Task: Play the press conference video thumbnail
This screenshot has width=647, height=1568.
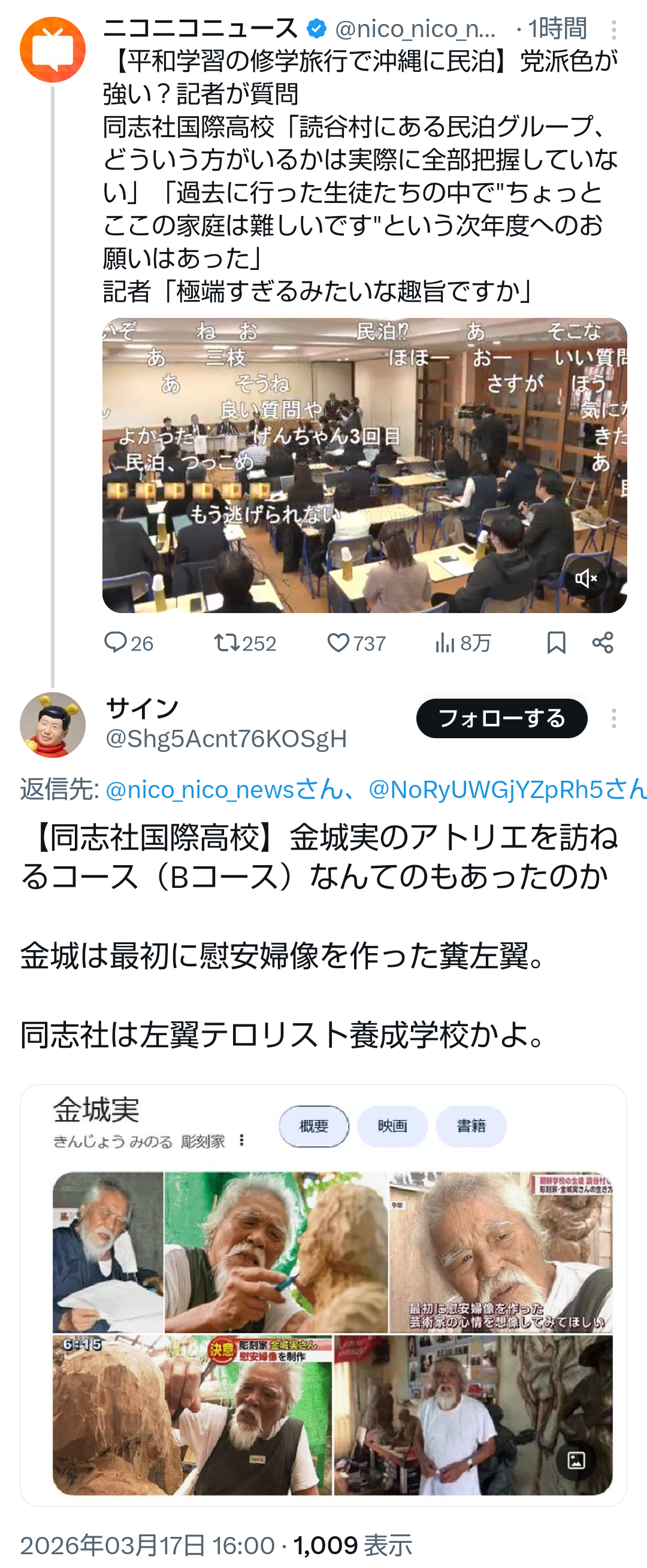Action: pyautogui.click(x=364, y=465)
